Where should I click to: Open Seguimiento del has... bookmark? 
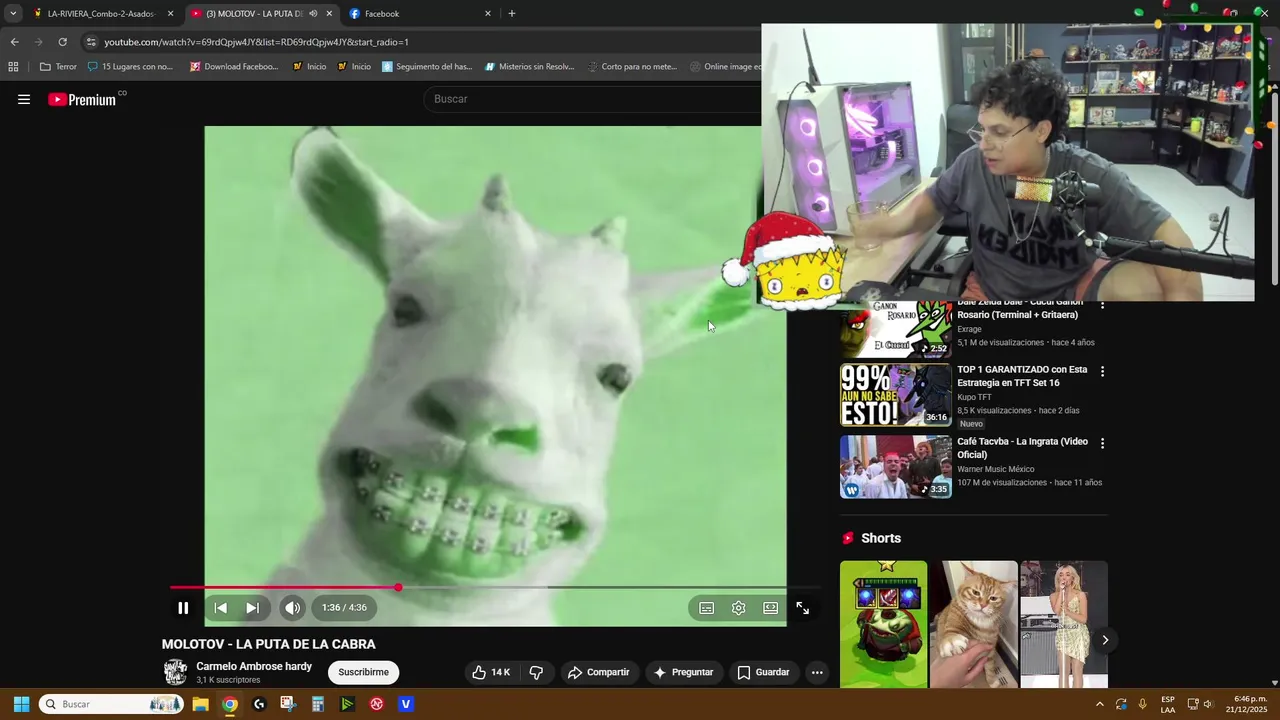(x=427, y=67)
